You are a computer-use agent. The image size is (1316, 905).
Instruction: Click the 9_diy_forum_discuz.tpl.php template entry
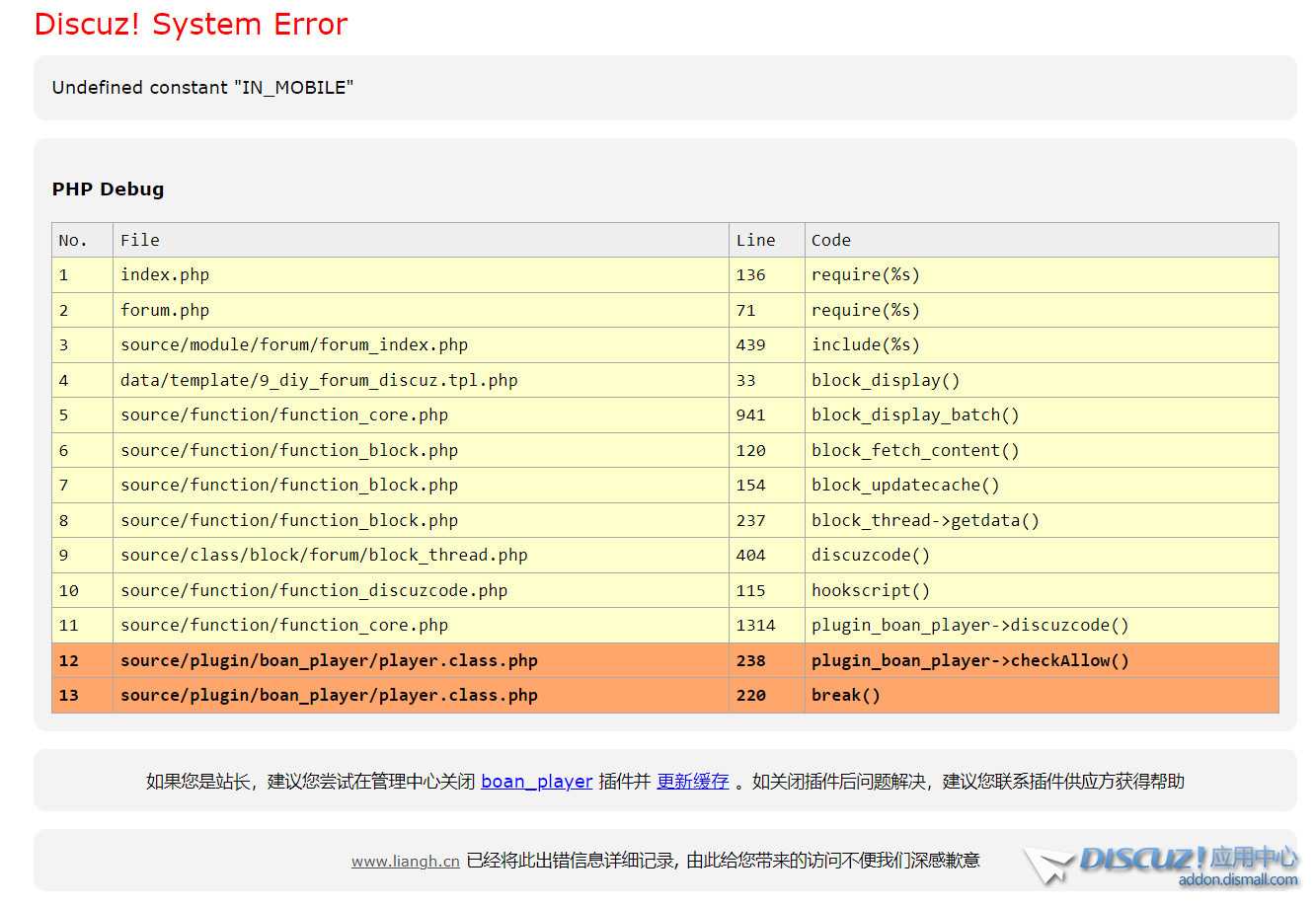click(319, 380)
